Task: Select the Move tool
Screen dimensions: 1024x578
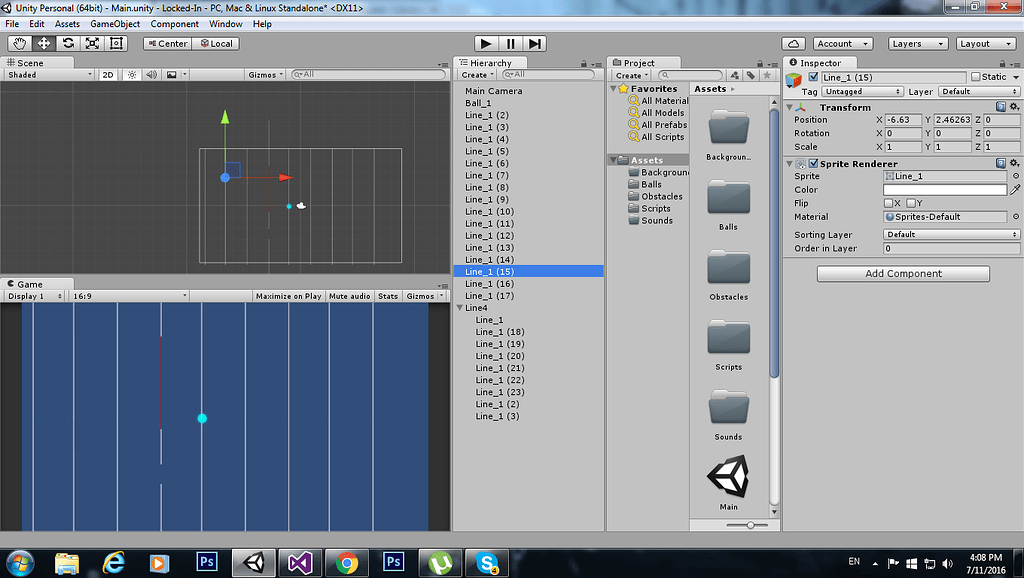Action: click(42, 44)
